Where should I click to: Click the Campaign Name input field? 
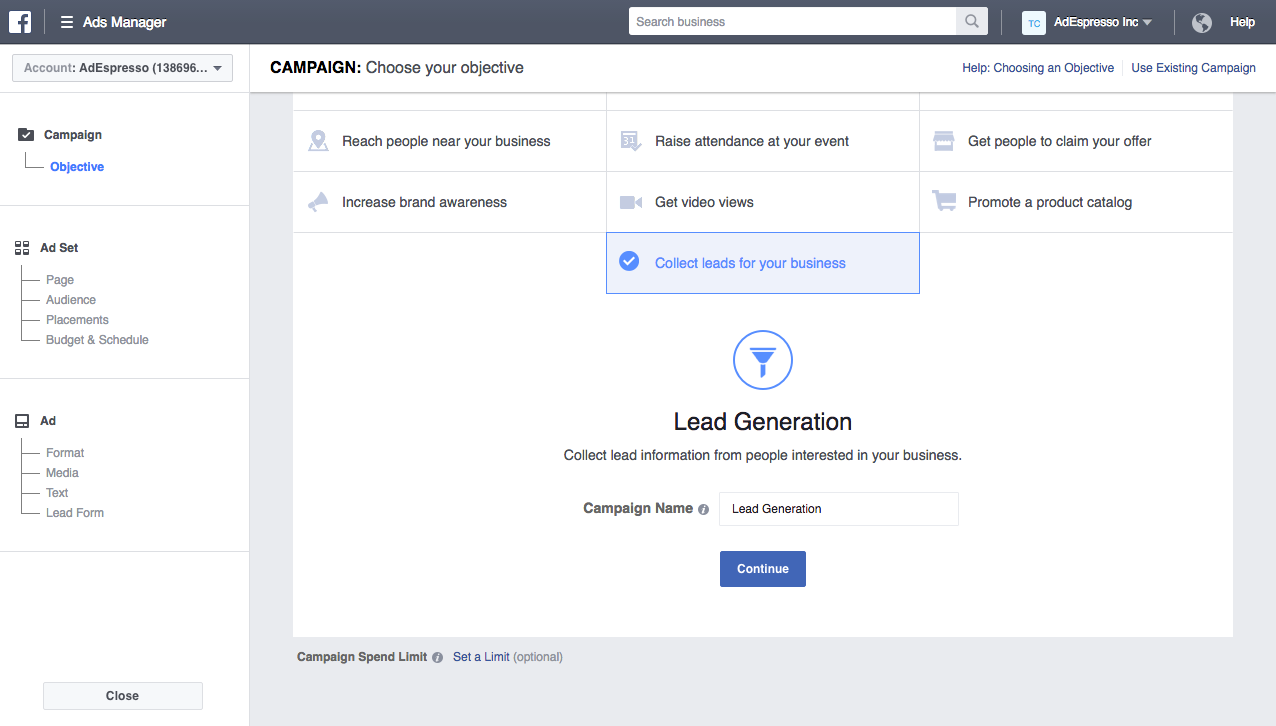click(839, 509)
